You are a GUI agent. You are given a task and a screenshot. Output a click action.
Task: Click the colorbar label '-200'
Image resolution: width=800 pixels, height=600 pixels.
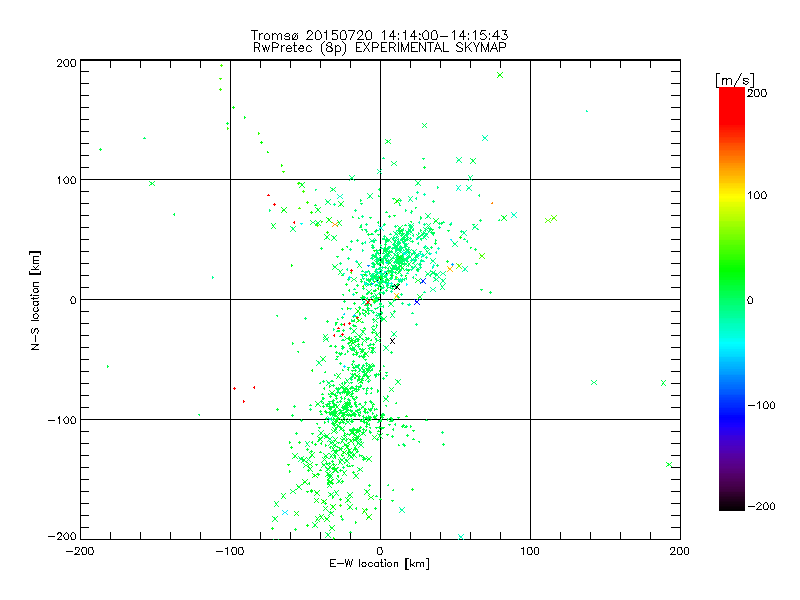coord(761,506)
